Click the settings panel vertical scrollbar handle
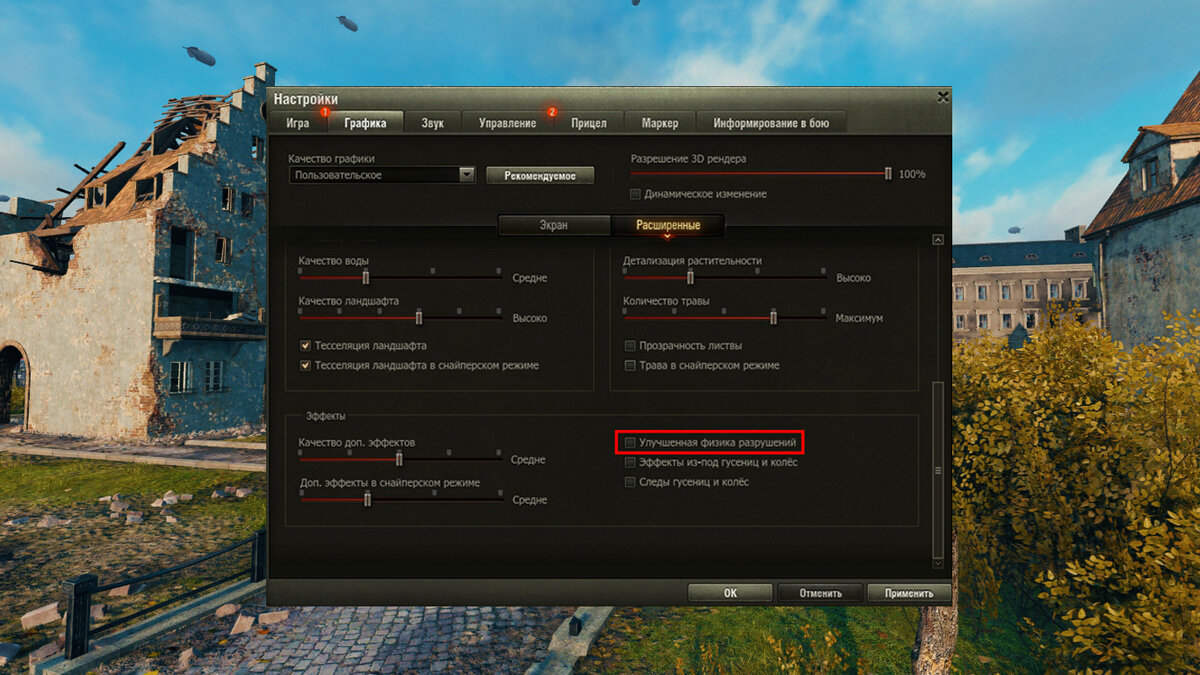 point(938,470)
